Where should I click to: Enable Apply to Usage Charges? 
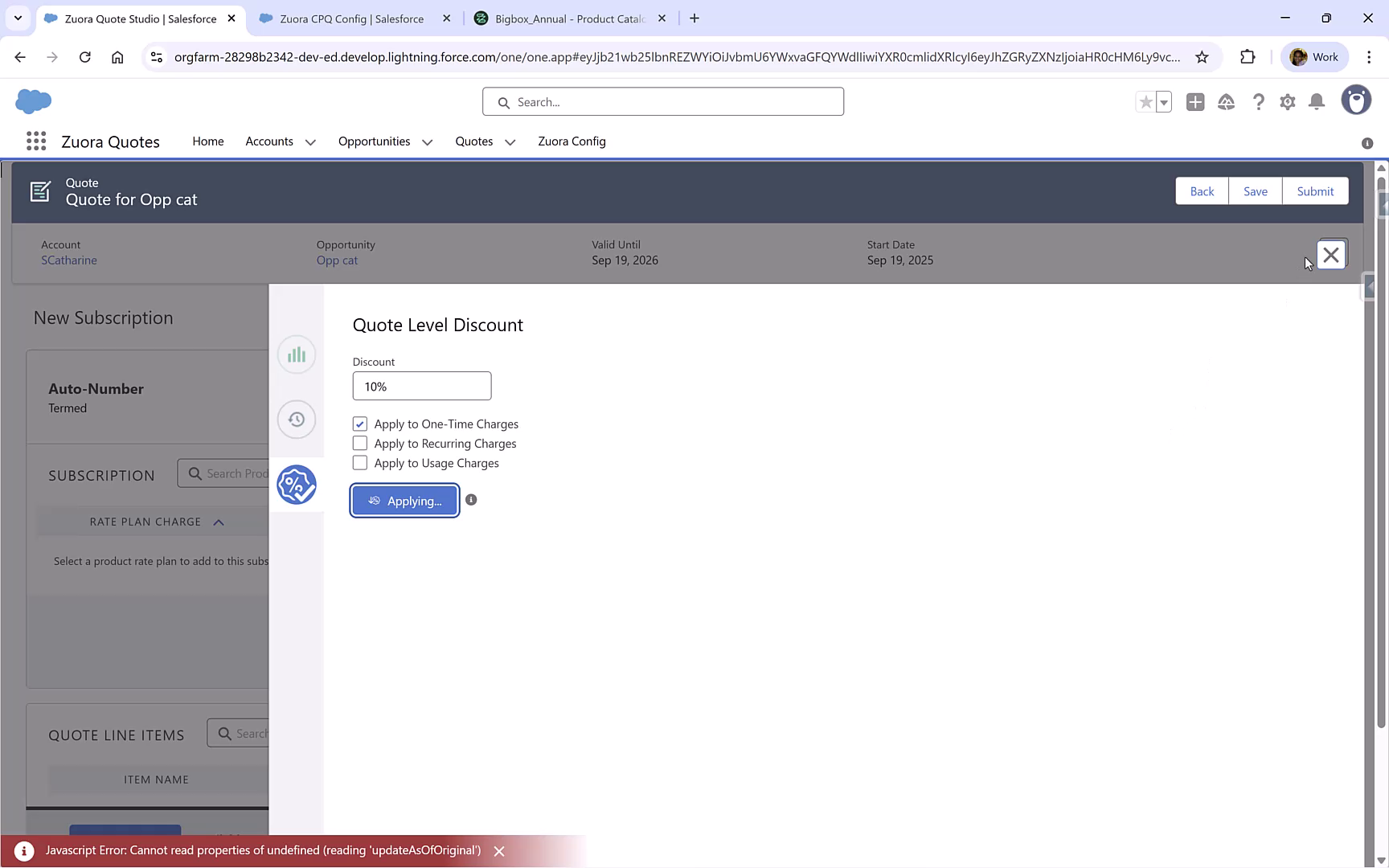point(359,462)
